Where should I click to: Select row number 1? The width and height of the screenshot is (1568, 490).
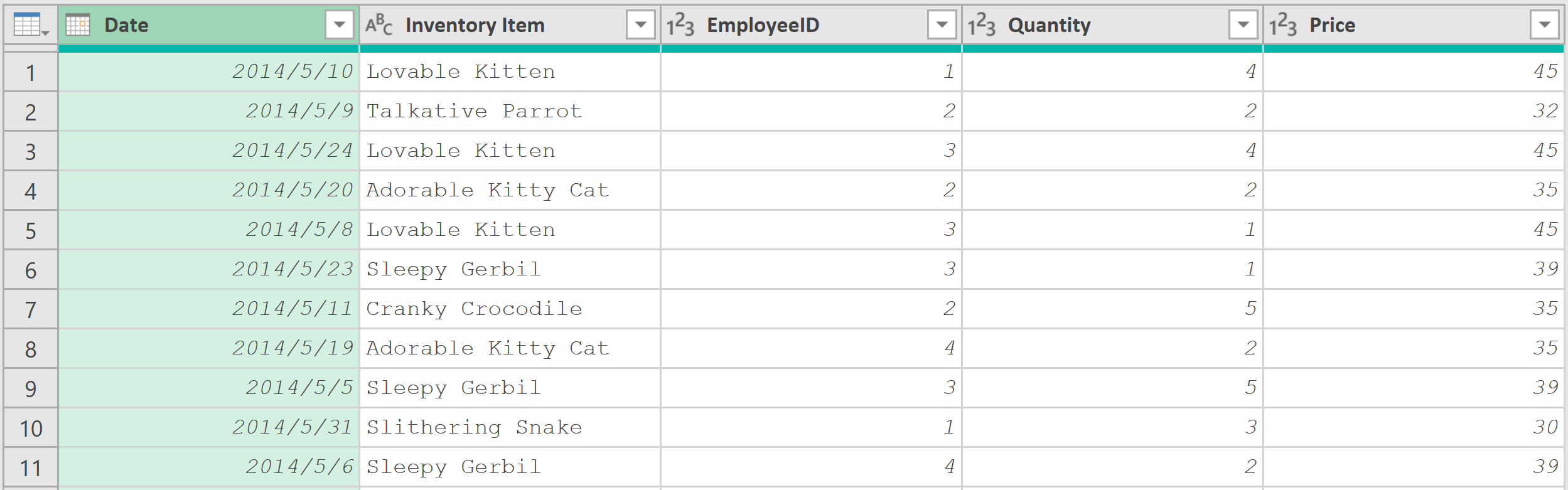pyautogui.click(x=31, y=72)
